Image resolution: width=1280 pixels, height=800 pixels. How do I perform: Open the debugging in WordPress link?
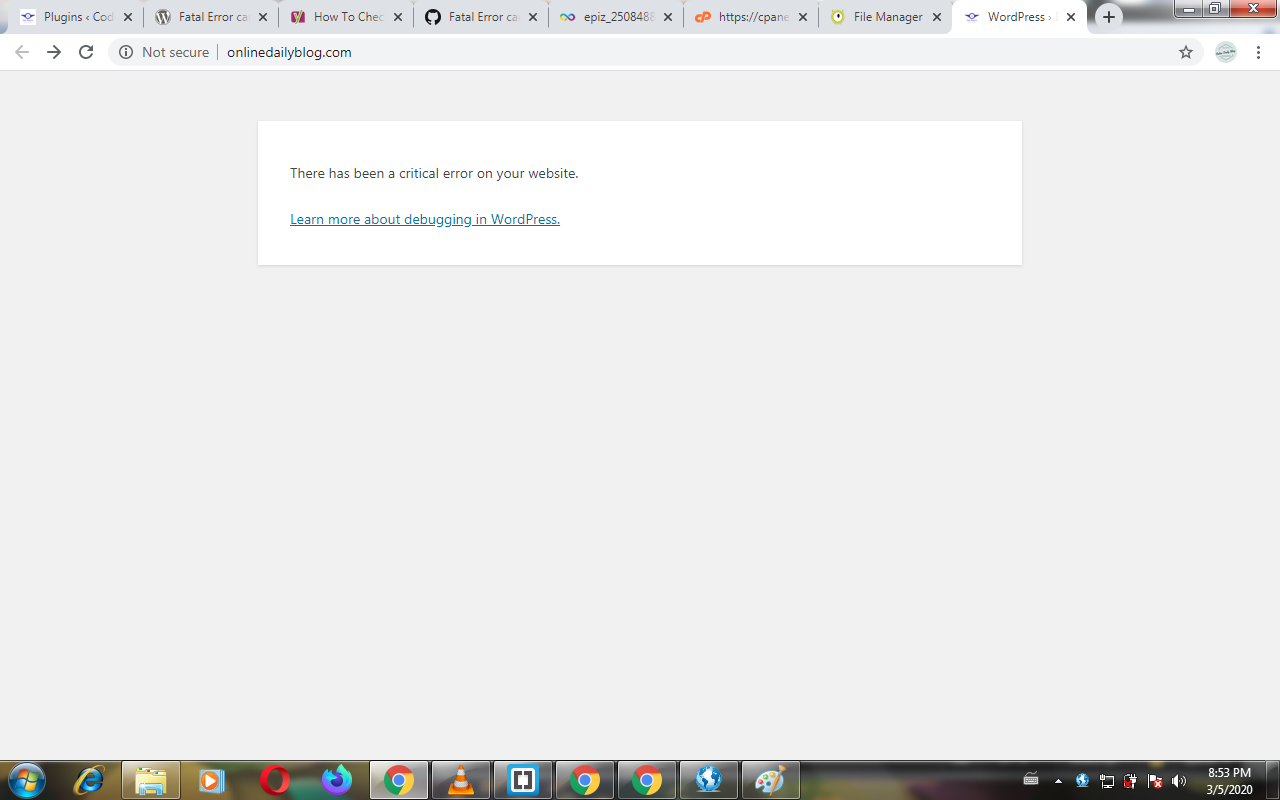(424, 219)
